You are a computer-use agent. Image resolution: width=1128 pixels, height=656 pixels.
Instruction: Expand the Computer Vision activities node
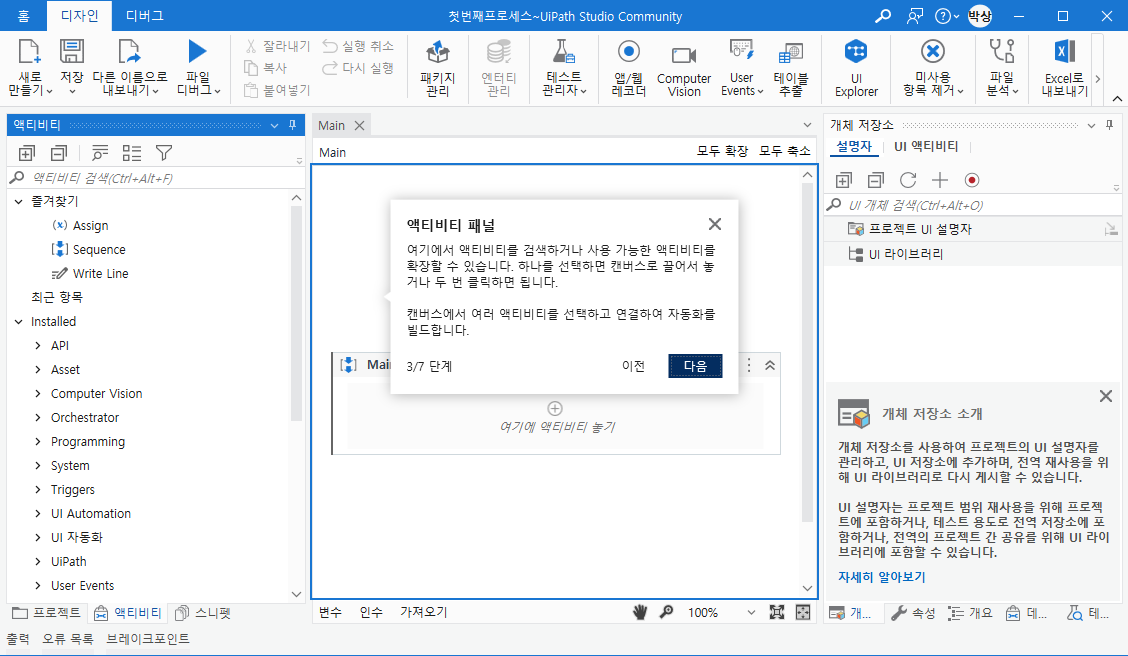coord(38,393)
